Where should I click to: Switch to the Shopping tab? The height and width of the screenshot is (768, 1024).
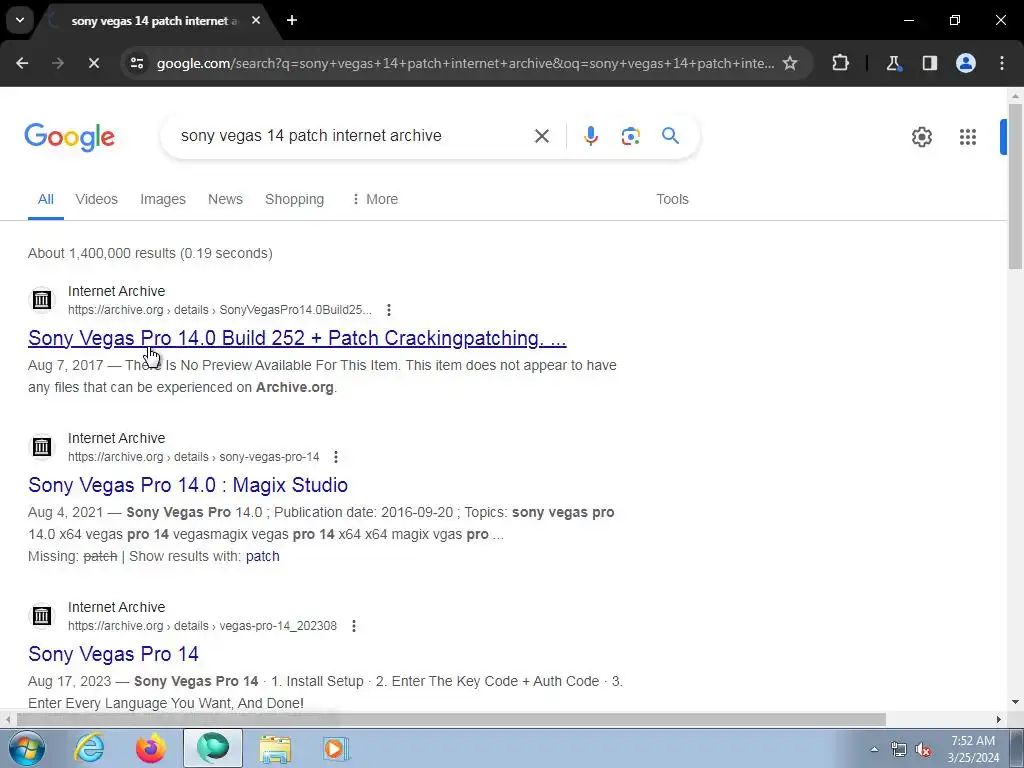(x=295, y=199)
